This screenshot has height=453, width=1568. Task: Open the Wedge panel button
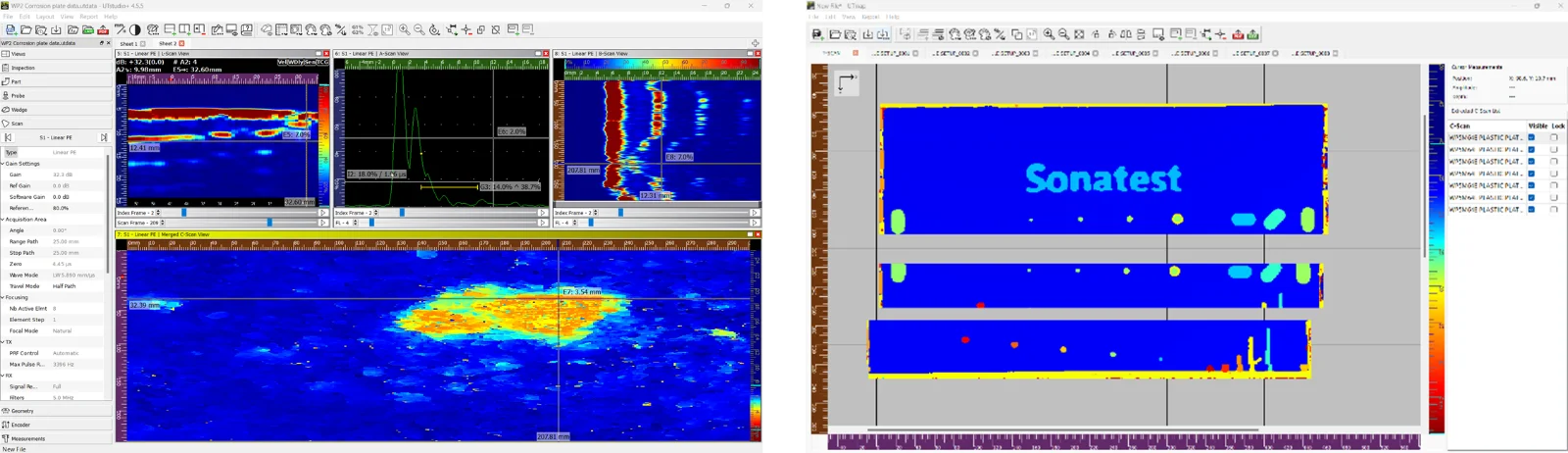pyautogui.click(x=55, y=109)
